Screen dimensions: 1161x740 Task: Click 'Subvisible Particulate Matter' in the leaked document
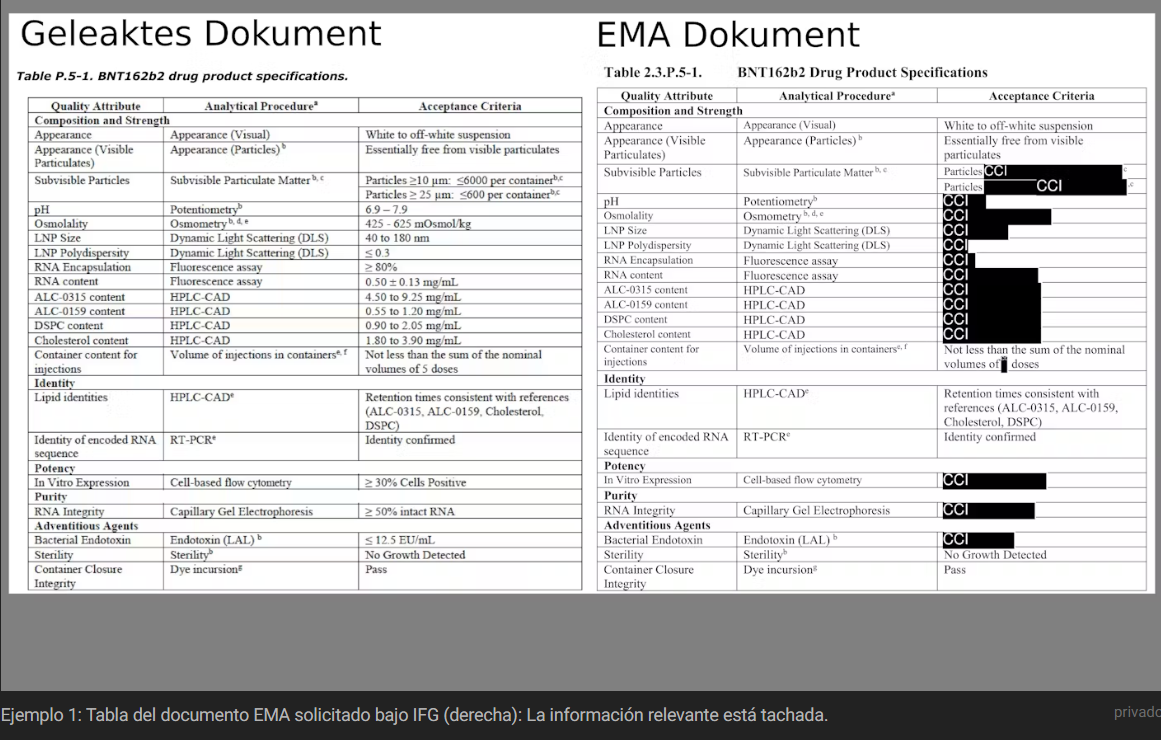tap(240, 180)
